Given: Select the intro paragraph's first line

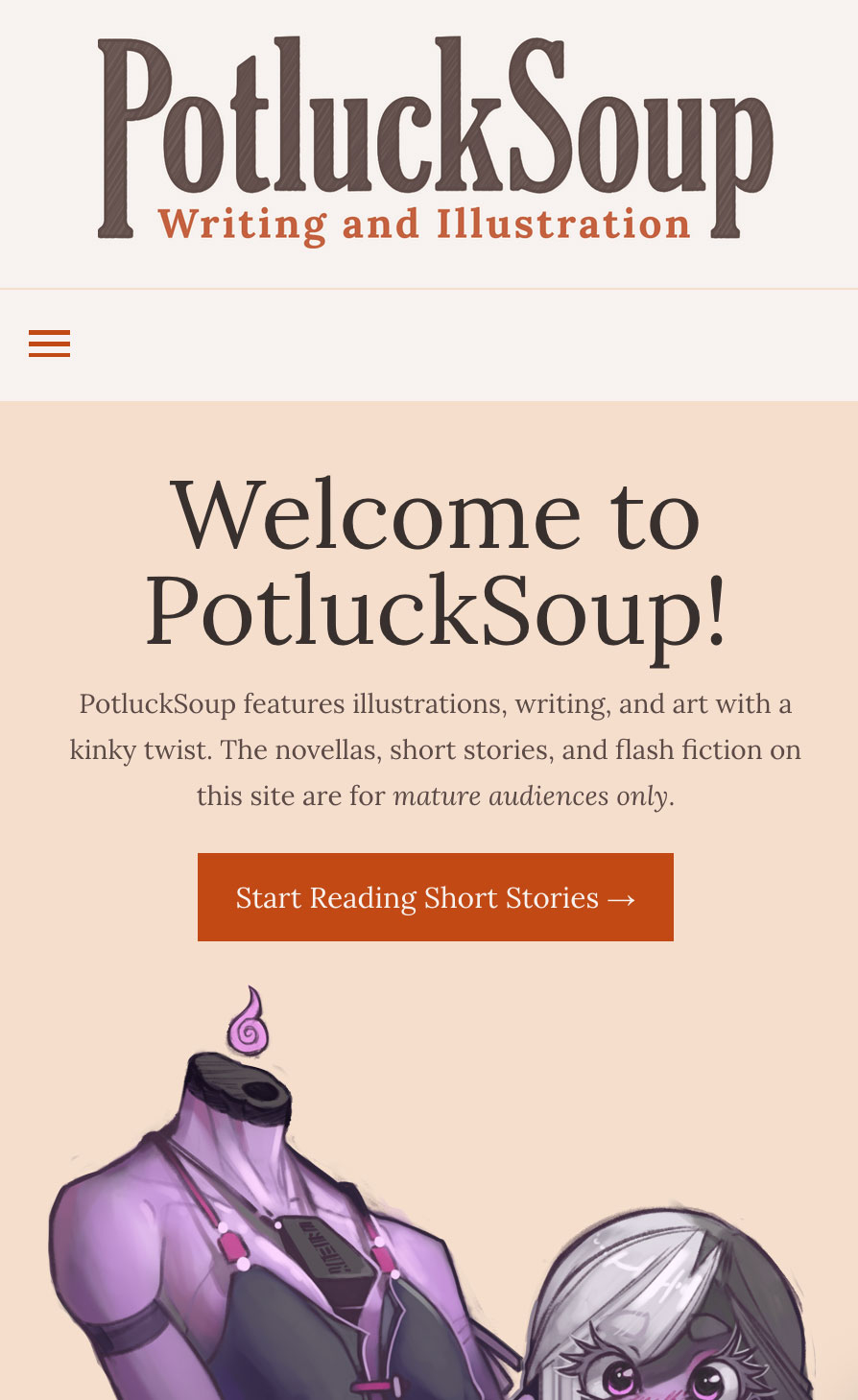Looking at the screenshot, I should pyautogui.click(x=435, y=704).
